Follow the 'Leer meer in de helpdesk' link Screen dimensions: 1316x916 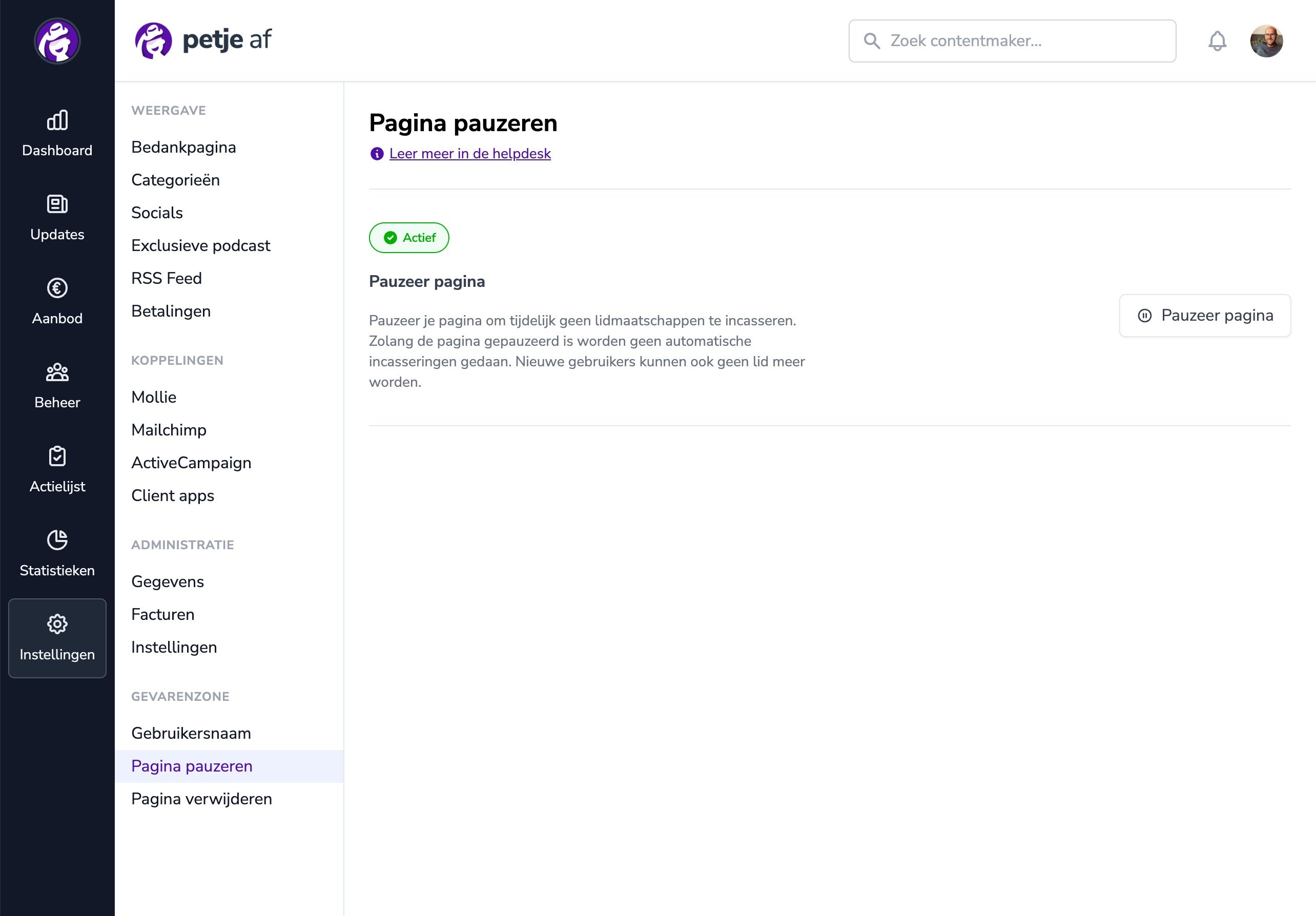[469, 154]
